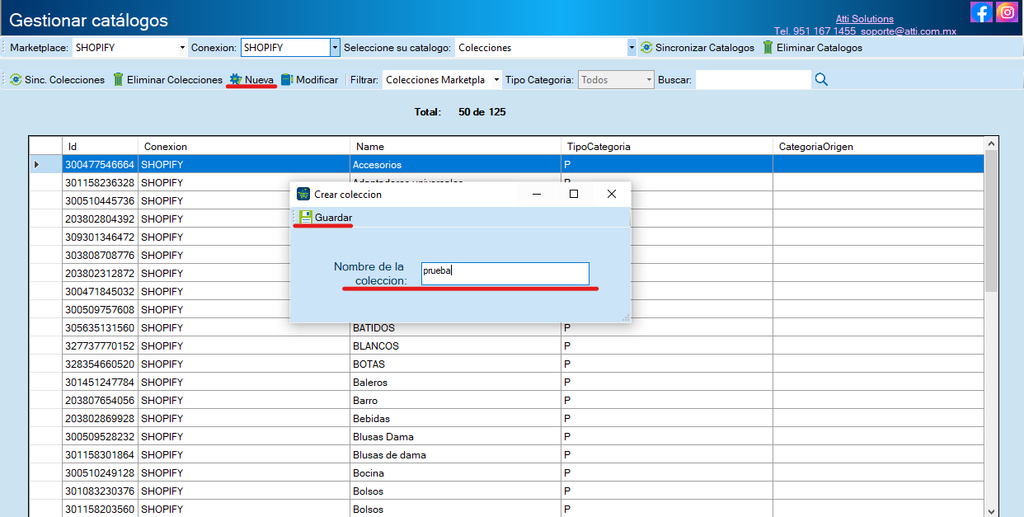Expand the Seleccione su catalogo dropdown
This screenshot has width=1024, height=517.
pyautogui.click(x=632, y=48)
